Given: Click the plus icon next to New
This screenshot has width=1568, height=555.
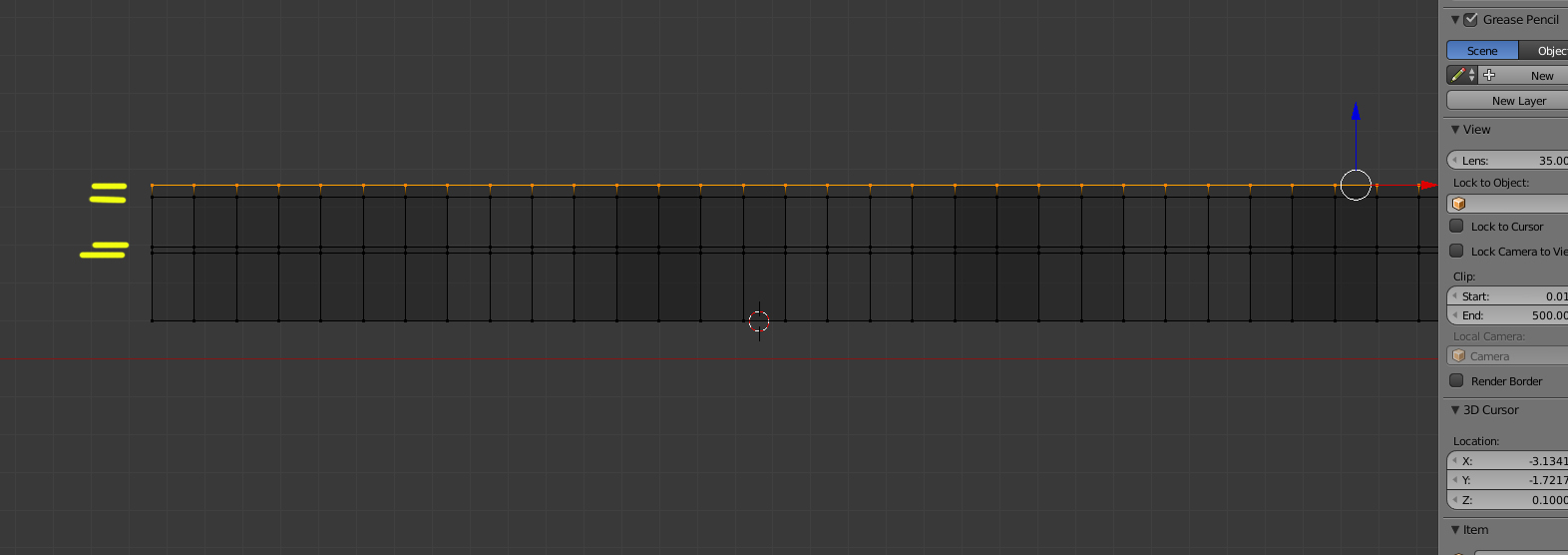Looking at the screenshot, I should point(1489,75).
